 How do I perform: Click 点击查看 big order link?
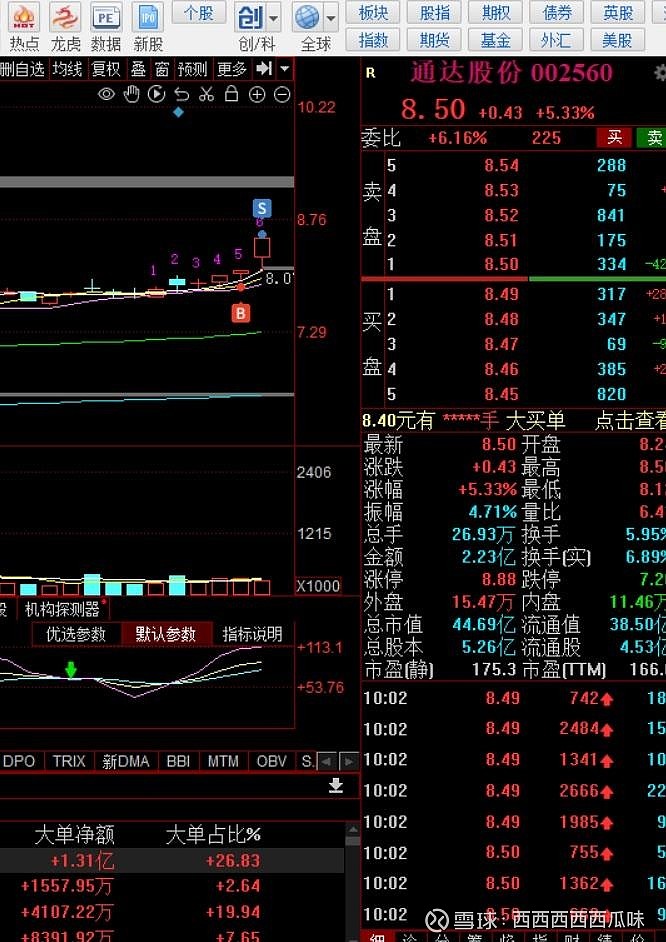(x=630, y=421)
